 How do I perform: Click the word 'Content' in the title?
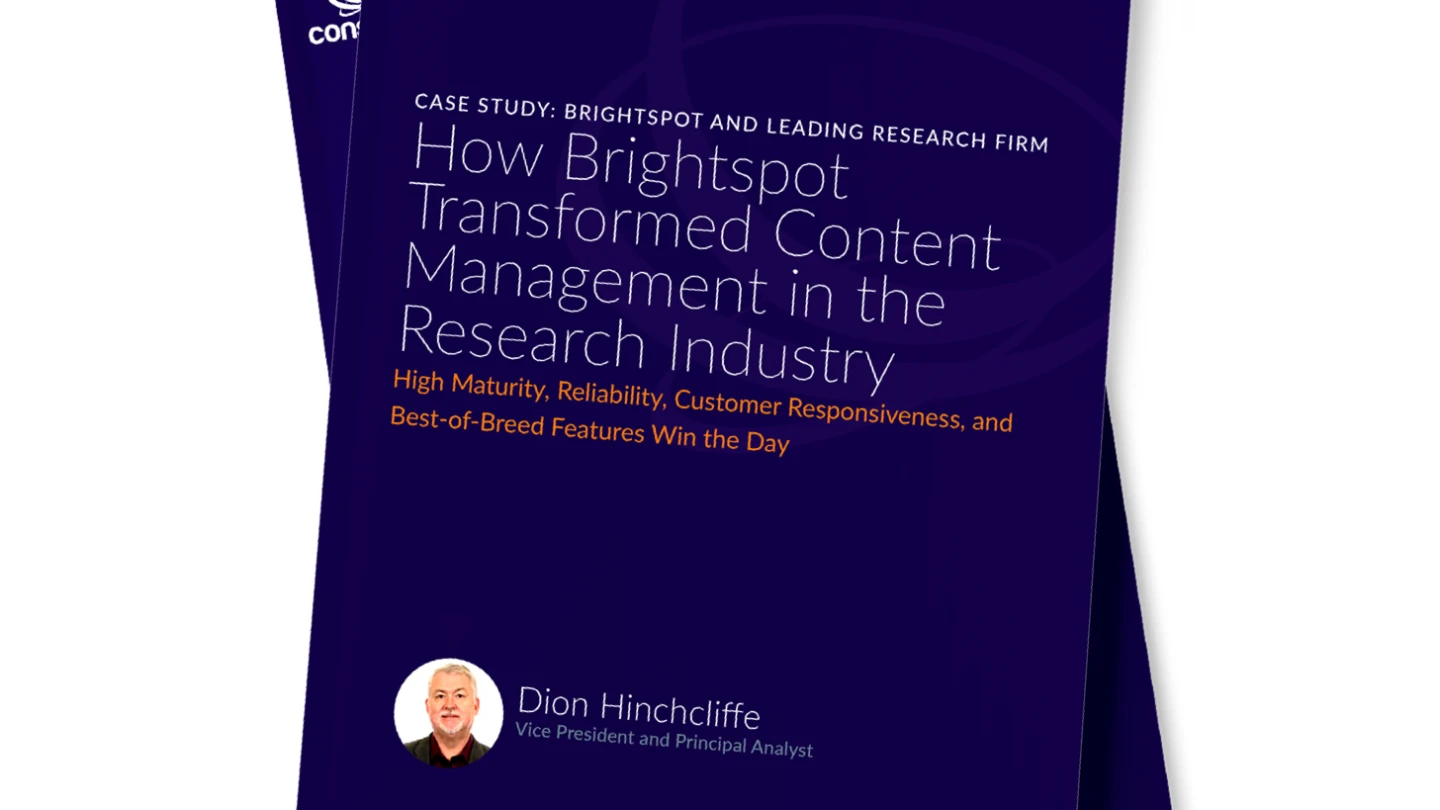tap(887, 238)
